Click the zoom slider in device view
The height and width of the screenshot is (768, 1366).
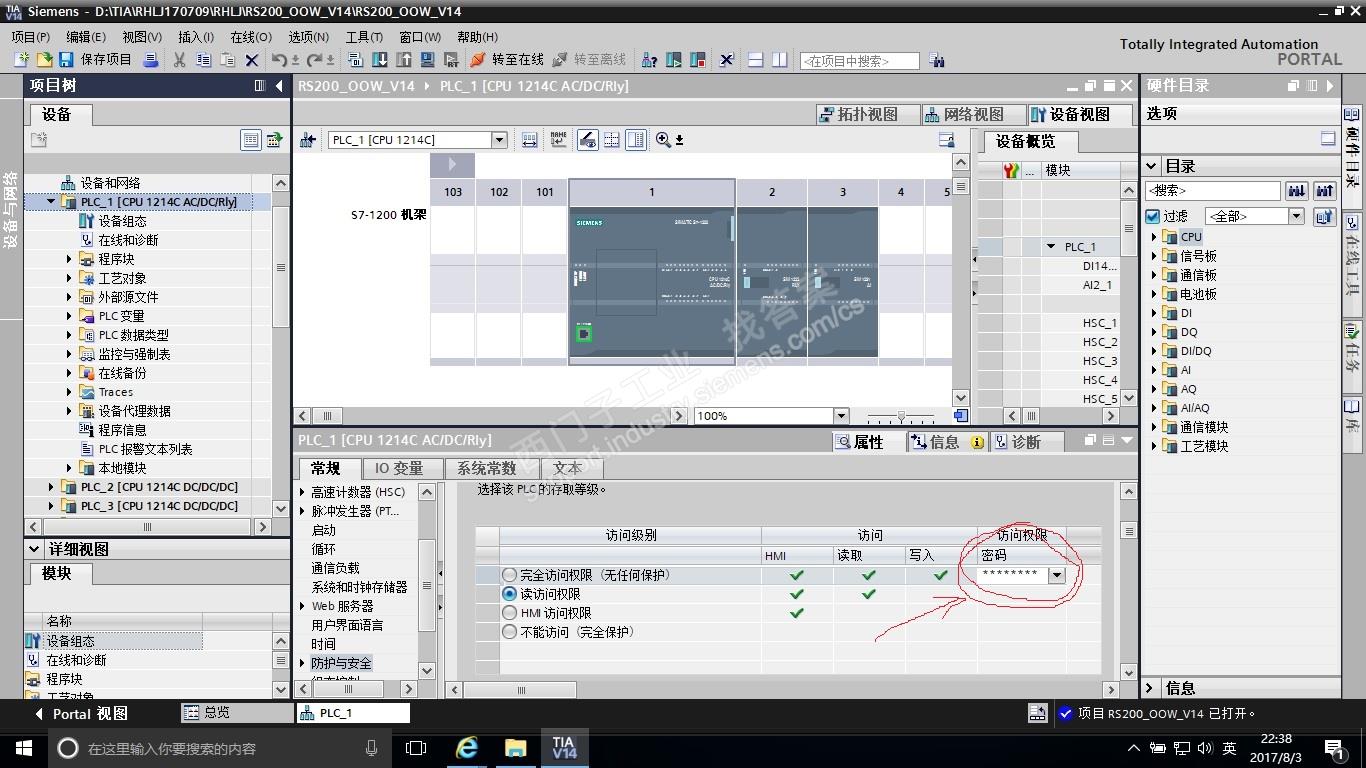[x=901, y=416]
